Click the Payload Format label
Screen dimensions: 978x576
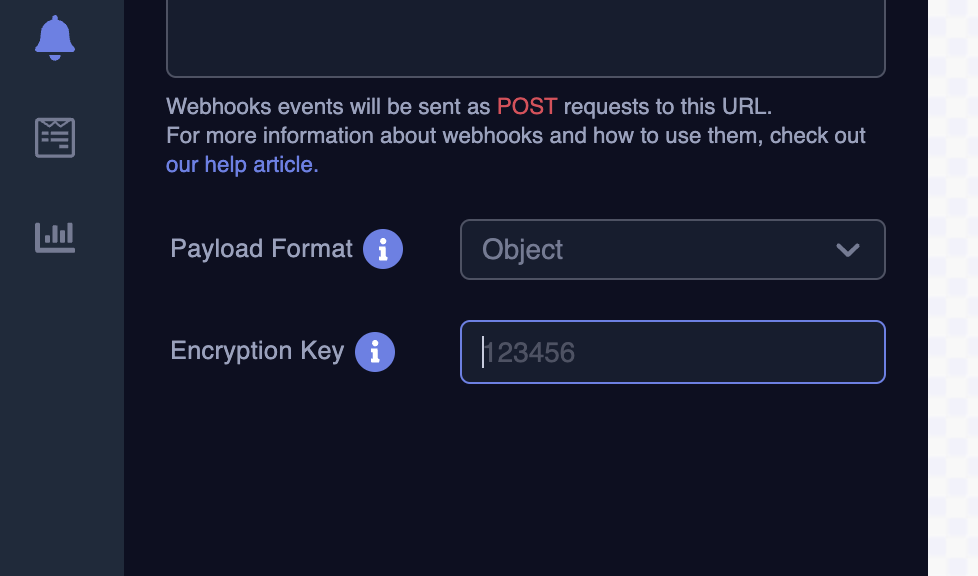[263, 249]
